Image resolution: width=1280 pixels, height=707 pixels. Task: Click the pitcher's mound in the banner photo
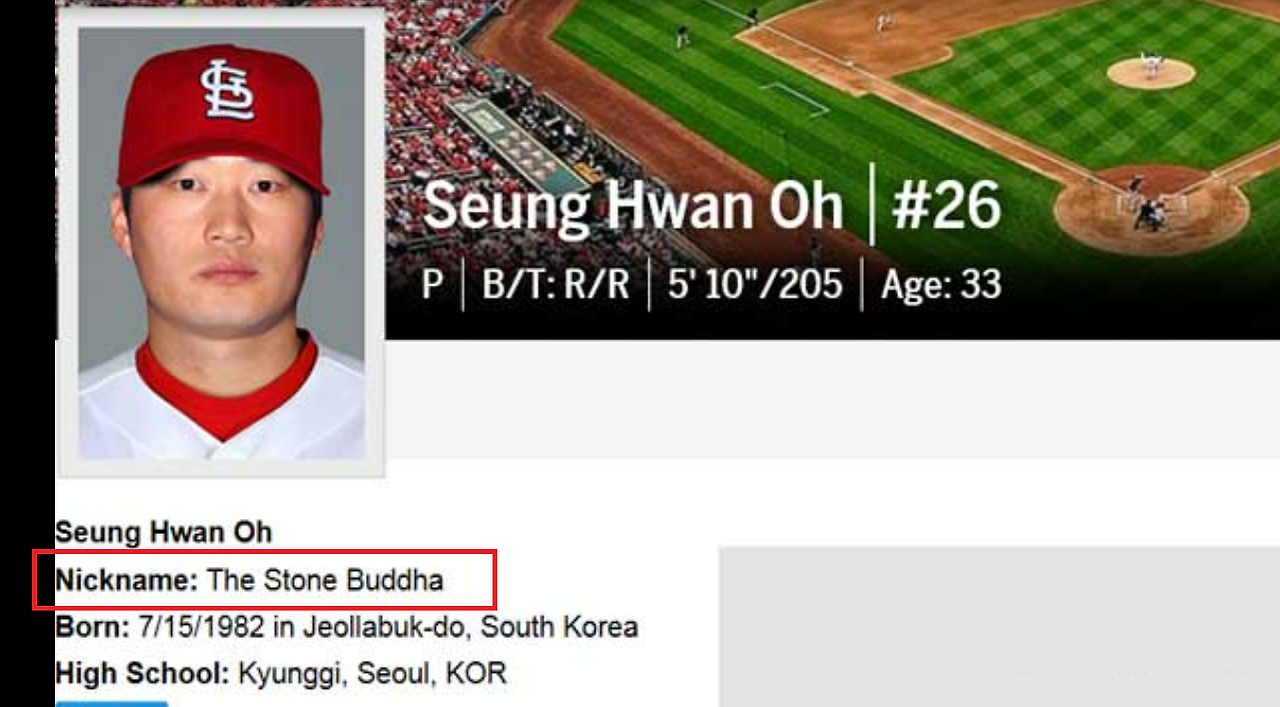tap(1151, 72)
